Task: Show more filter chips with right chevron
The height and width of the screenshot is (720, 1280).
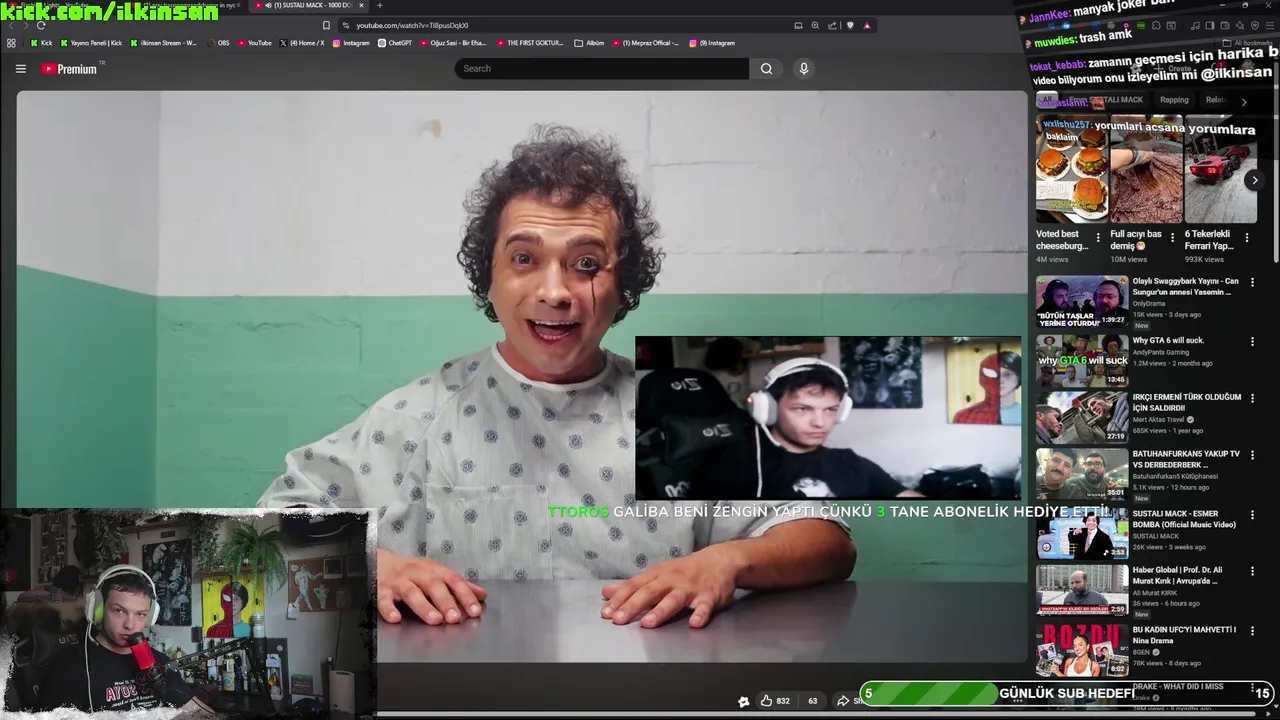Action: point(1244,101)
